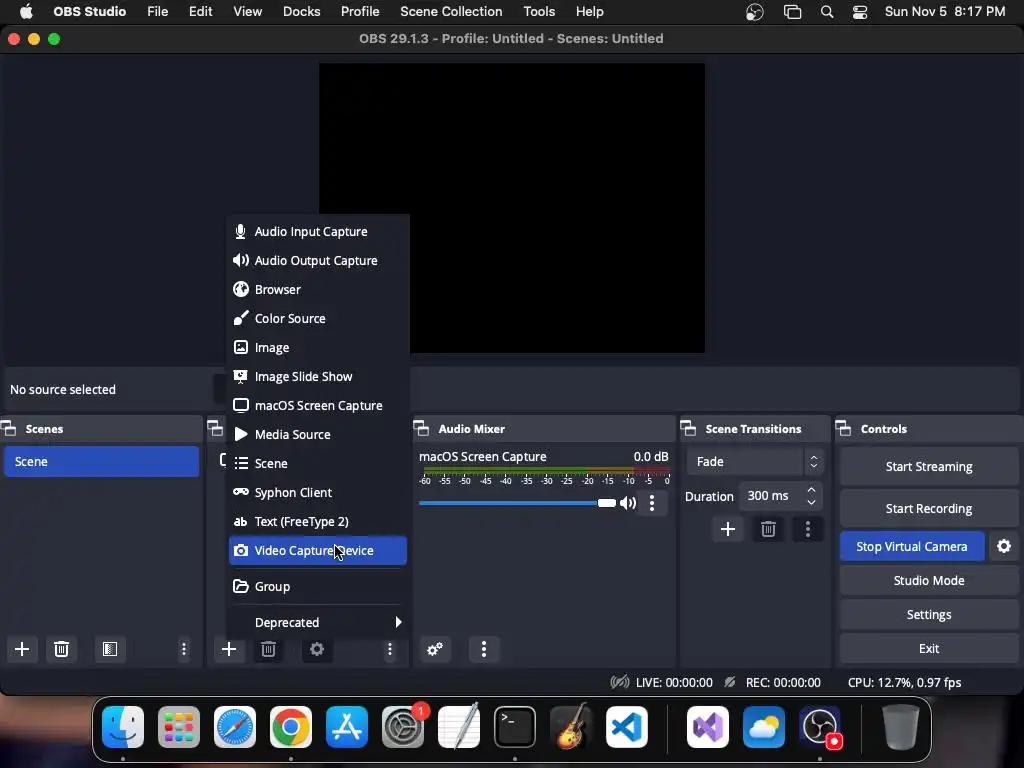Choose Media Source from list
Viewport: 1024px width, 768px height.
pos(317,434)
